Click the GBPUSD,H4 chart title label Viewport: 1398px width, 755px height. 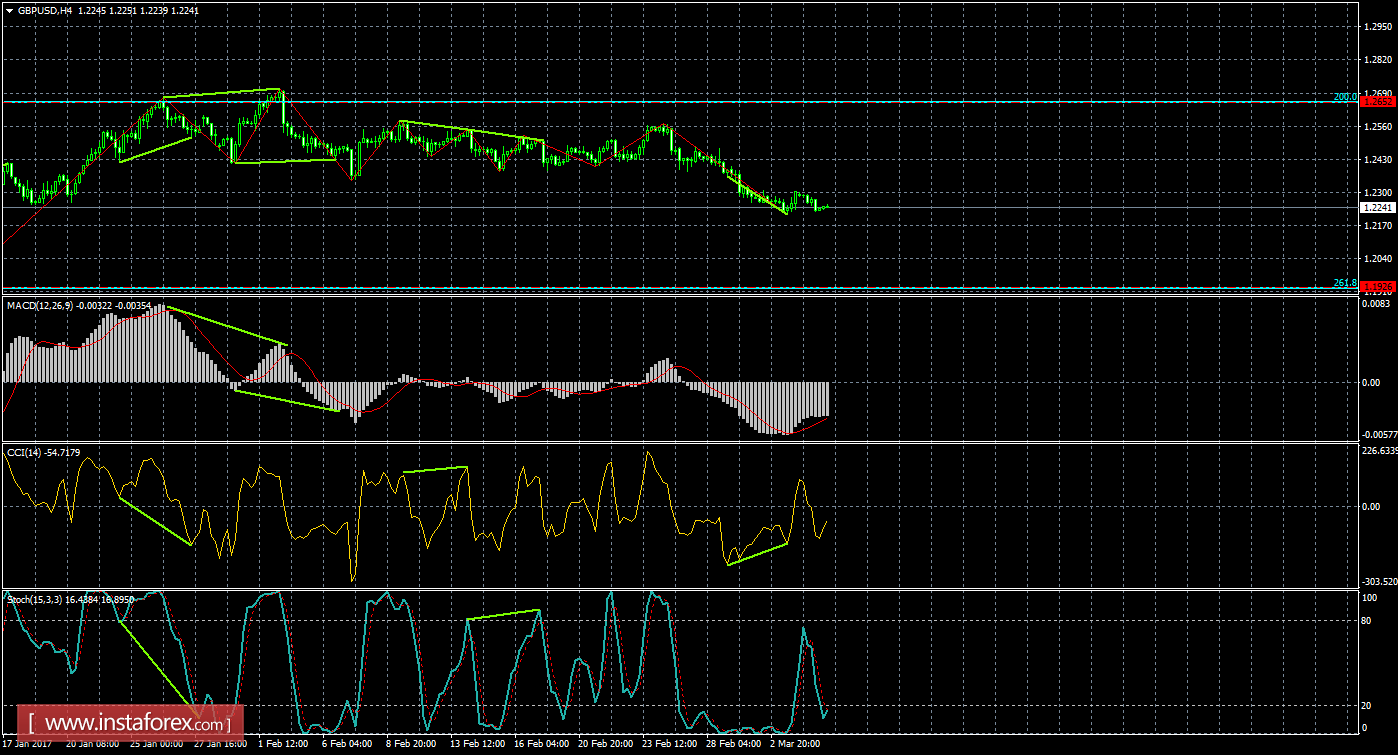pyautogui.click(x=45, y=9)
